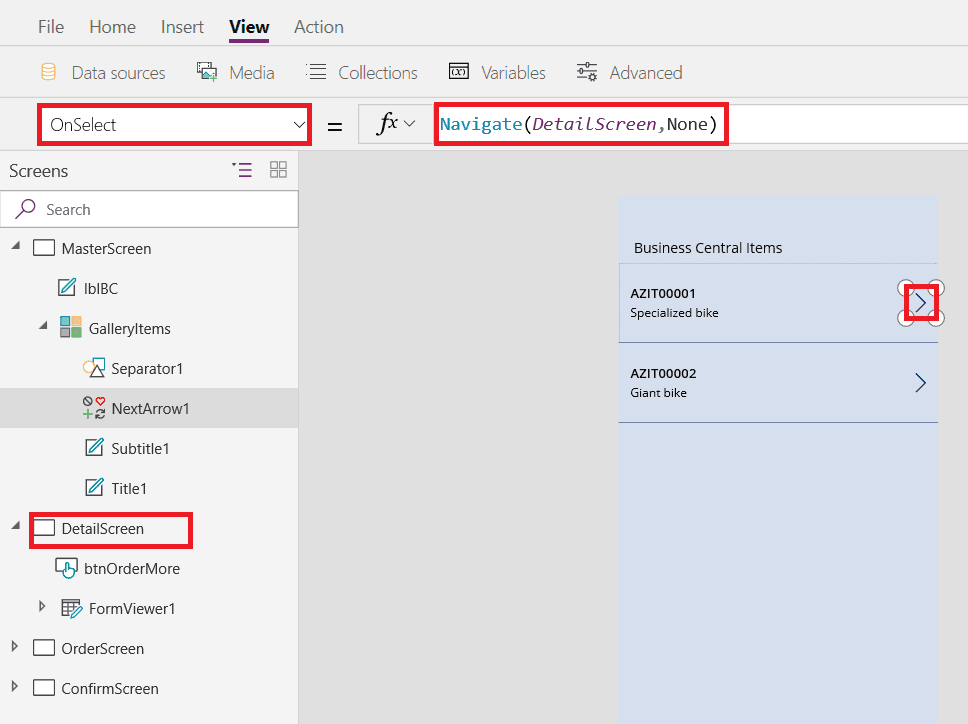Click the Business Central Items heading label

point(707,248)
